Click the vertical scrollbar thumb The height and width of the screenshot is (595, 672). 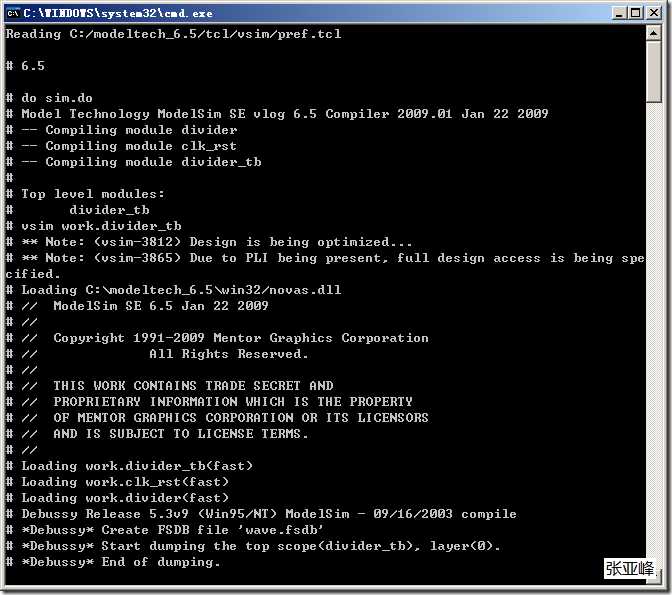pos(653,72)
